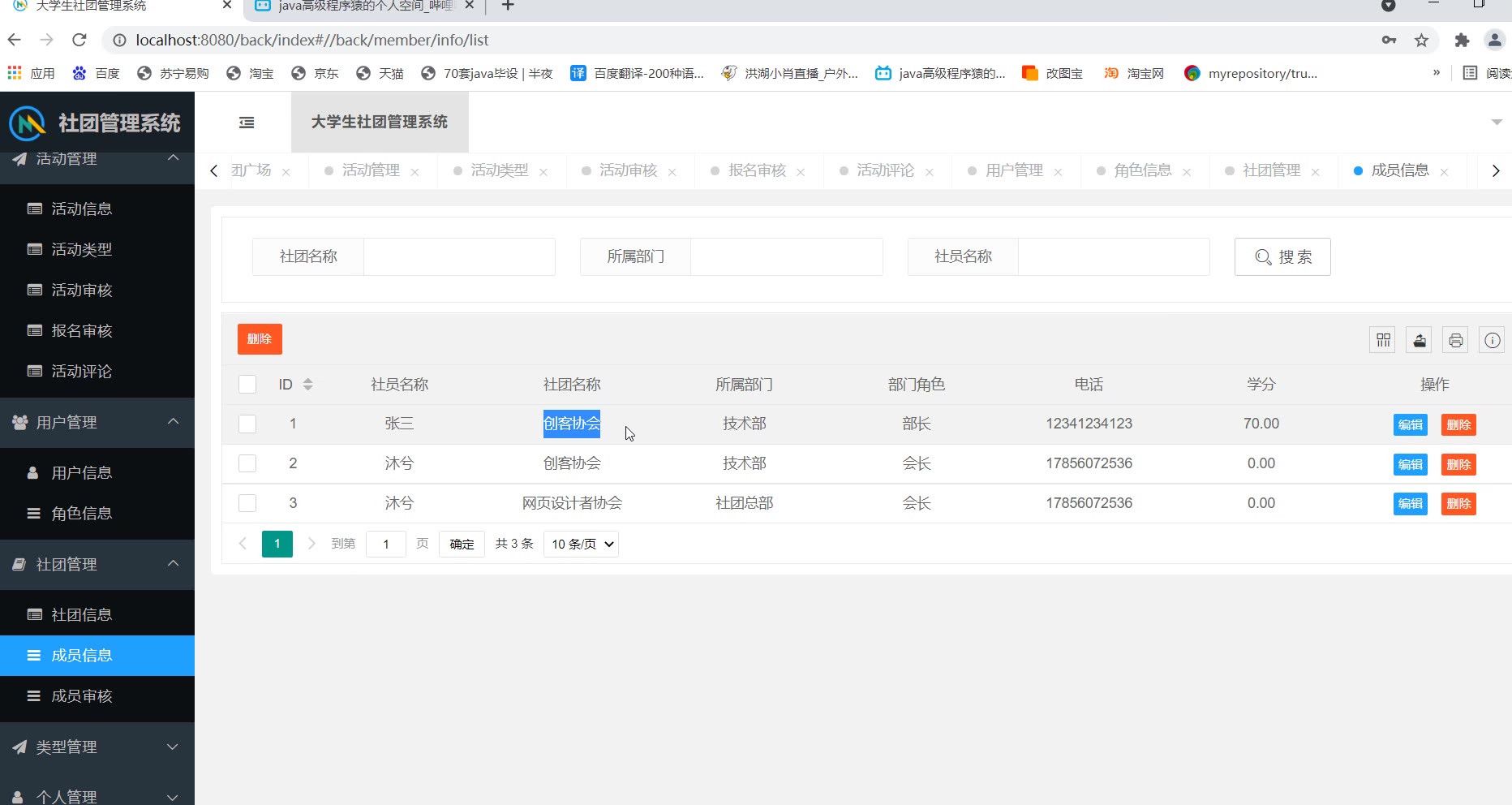Open the browser profile avatar

pyautogui.click(x=1494, y=40)
